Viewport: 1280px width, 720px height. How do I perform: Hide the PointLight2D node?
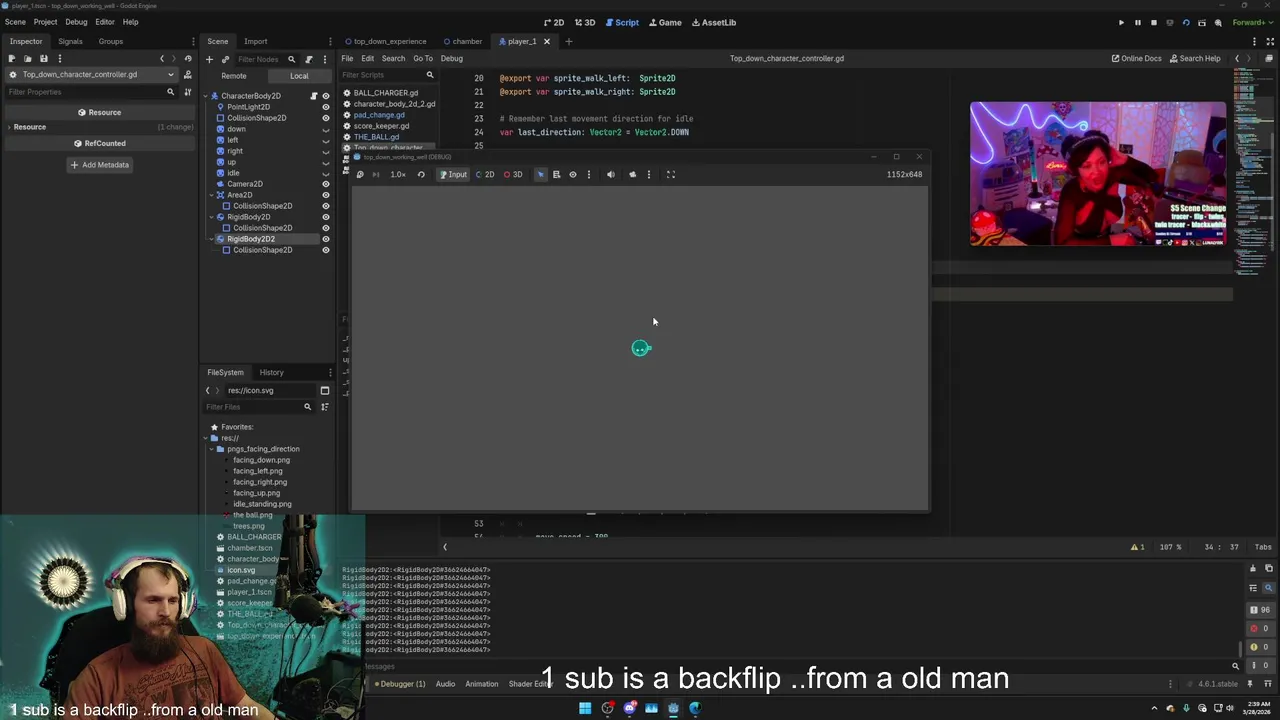[325, 107]
